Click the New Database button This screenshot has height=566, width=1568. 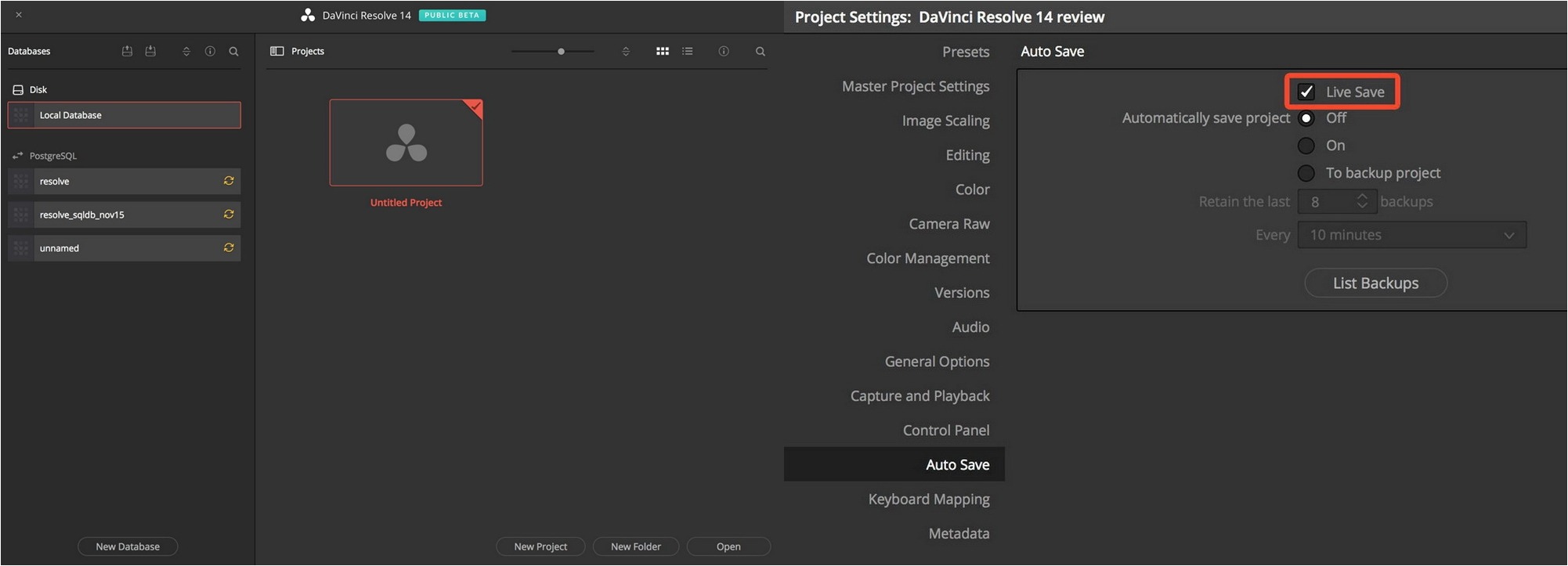click(x=128, y=546)
